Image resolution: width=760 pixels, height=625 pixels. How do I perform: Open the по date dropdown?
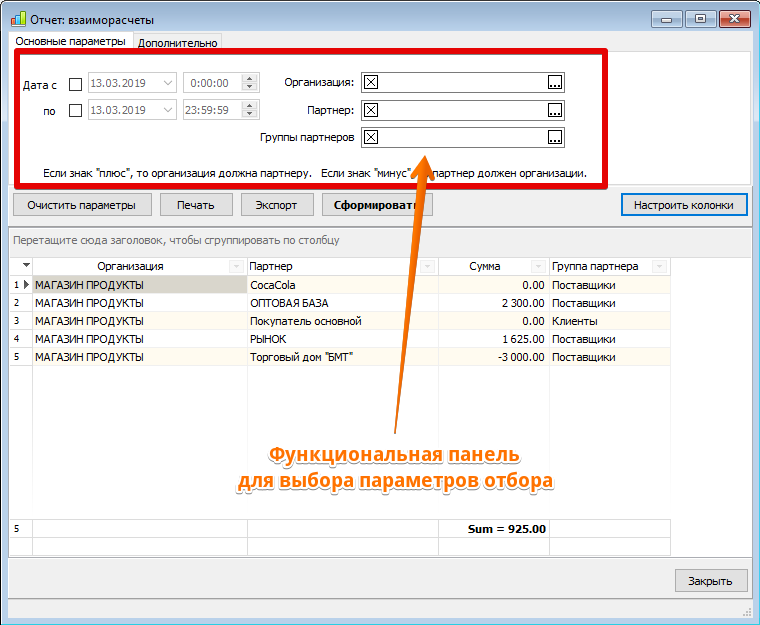(x=168, y=110)
